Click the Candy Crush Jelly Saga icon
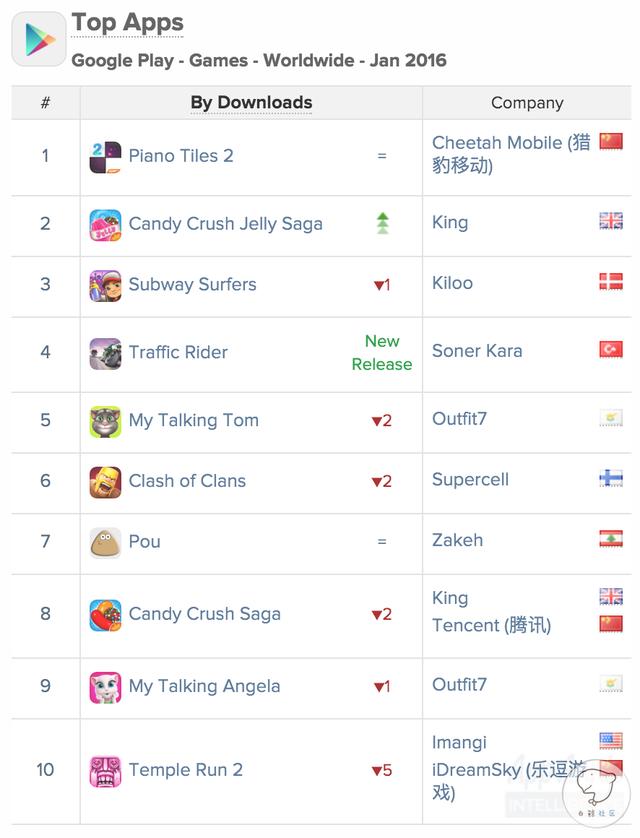The height and width of the screenshot is (838, 640). [x=105, y=225]
